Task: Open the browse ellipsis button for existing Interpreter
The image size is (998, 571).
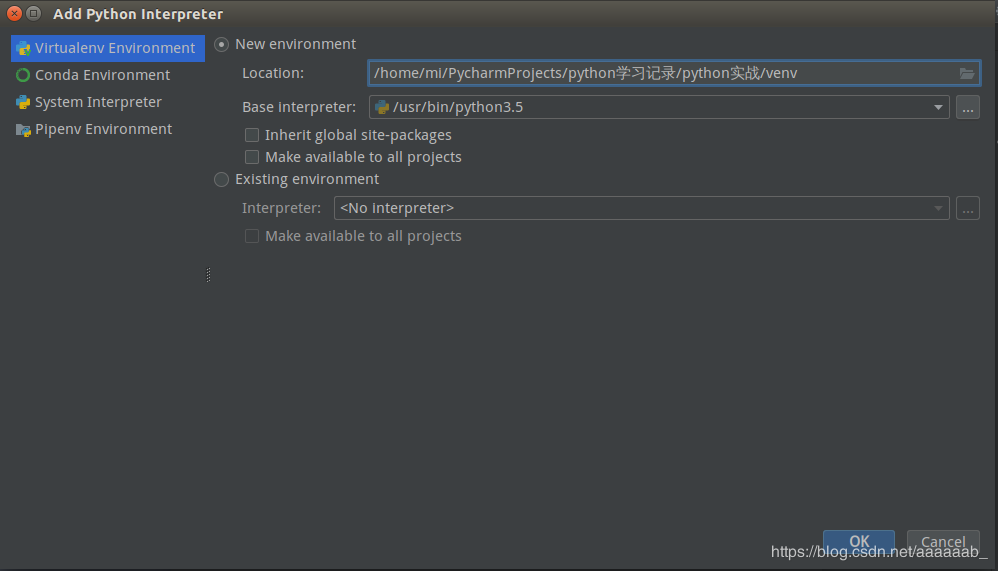Action: click(967, 208)
